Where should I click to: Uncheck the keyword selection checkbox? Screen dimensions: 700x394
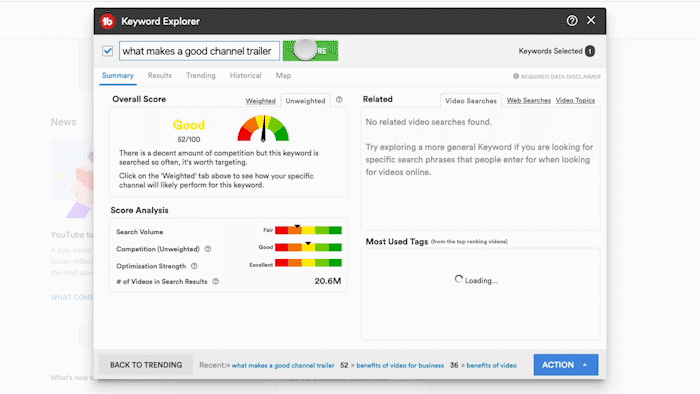tap(107, 51)
